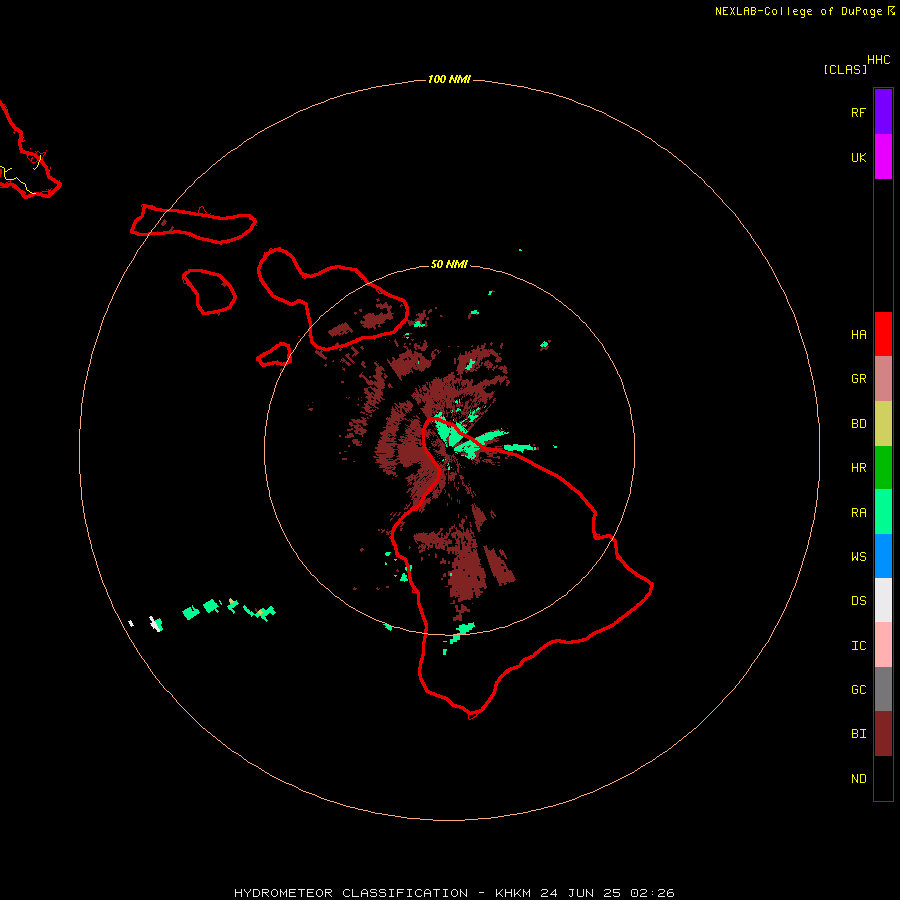The height and width of the screenshot is (900, 900).
Task: Click the RF legend label
Action: (x=858, y=112)
